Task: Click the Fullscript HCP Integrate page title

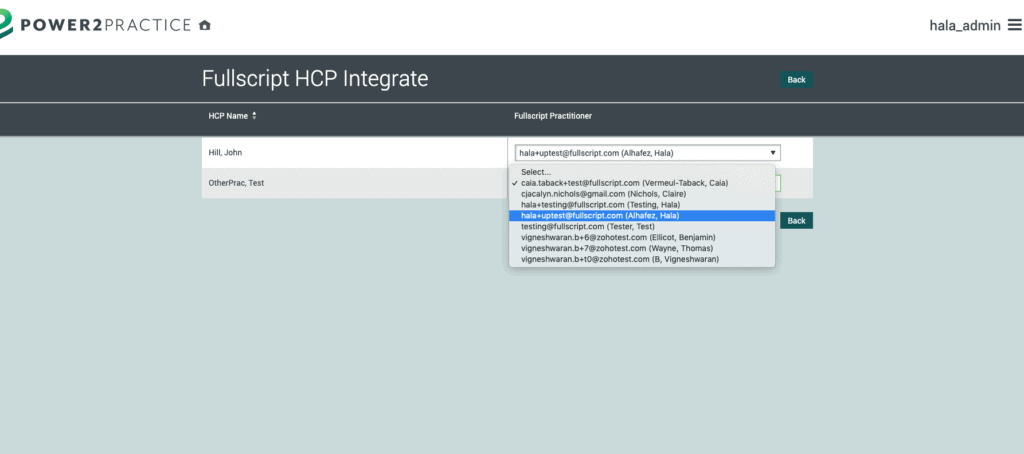Action: [x=315, y=79]
